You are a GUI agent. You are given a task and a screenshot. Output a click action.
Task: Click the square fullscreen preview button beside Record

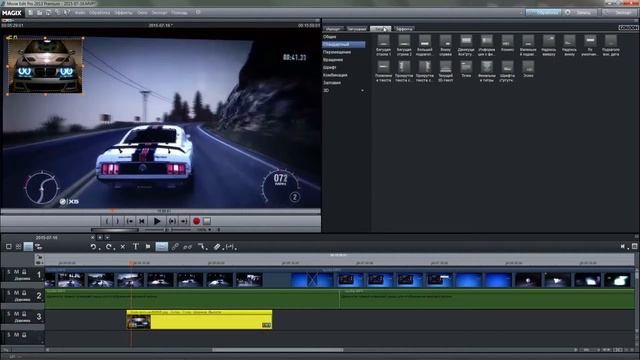pyautogui.click(x=207, y=221)
